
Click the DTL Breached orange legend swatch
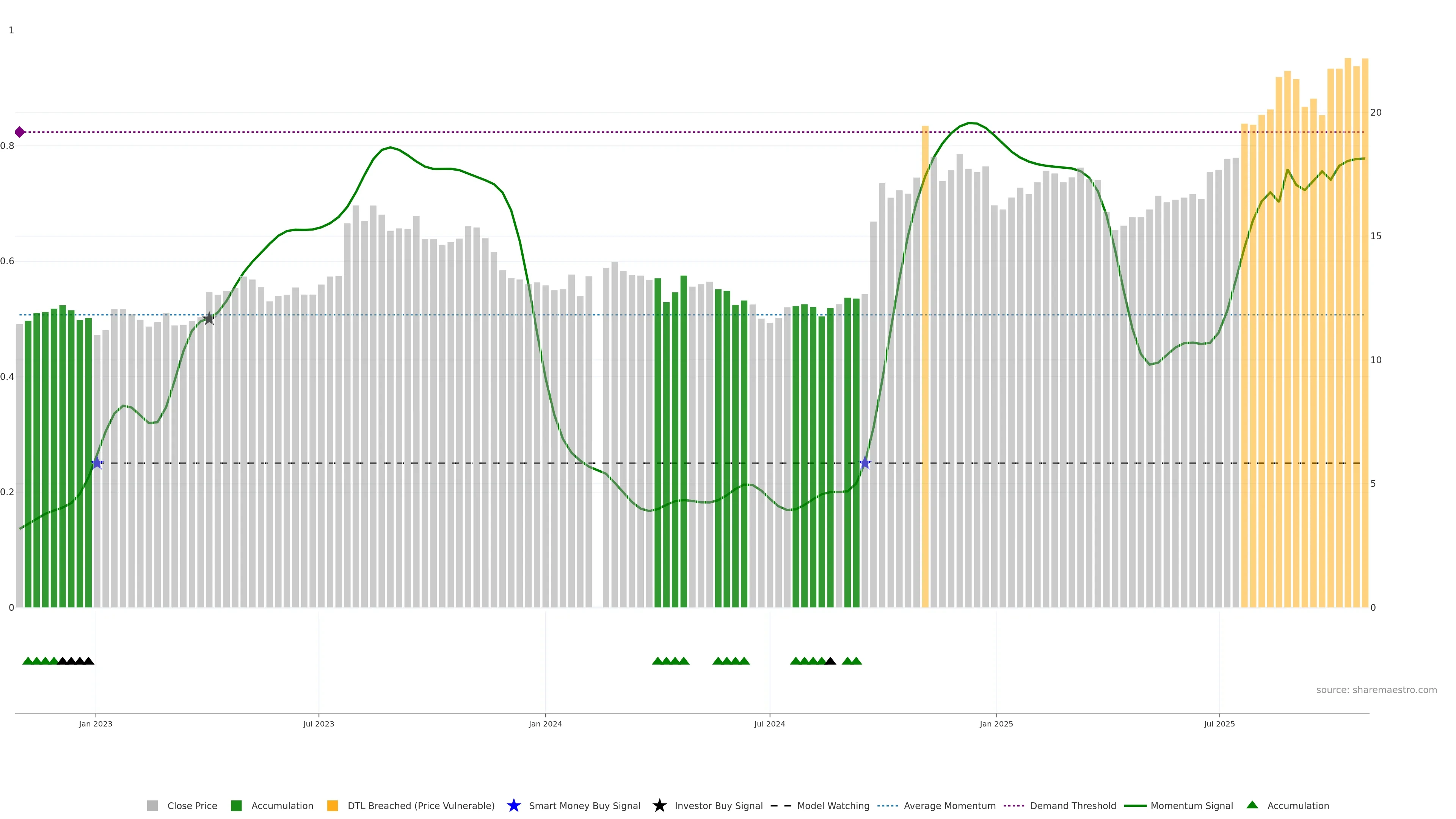(x=333, y=805)
